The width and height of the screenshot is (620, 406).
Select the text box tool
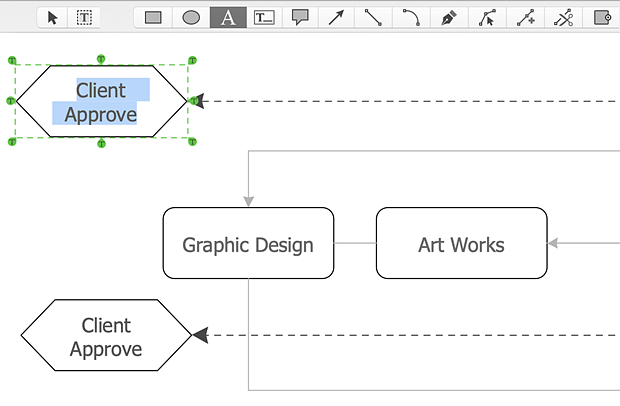[x=264, y=17]
